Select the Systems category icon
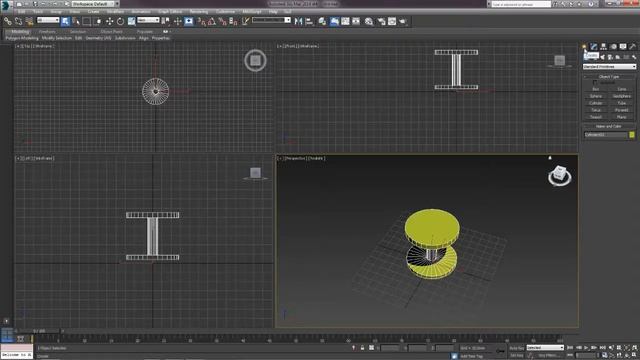 tap(634, 57)
